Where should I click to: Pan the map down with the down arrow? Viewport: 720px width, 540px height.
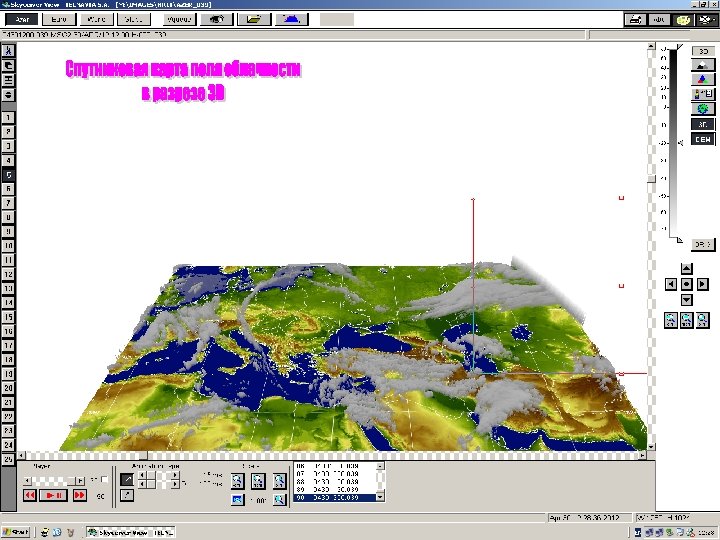click(x=686, y=300)
